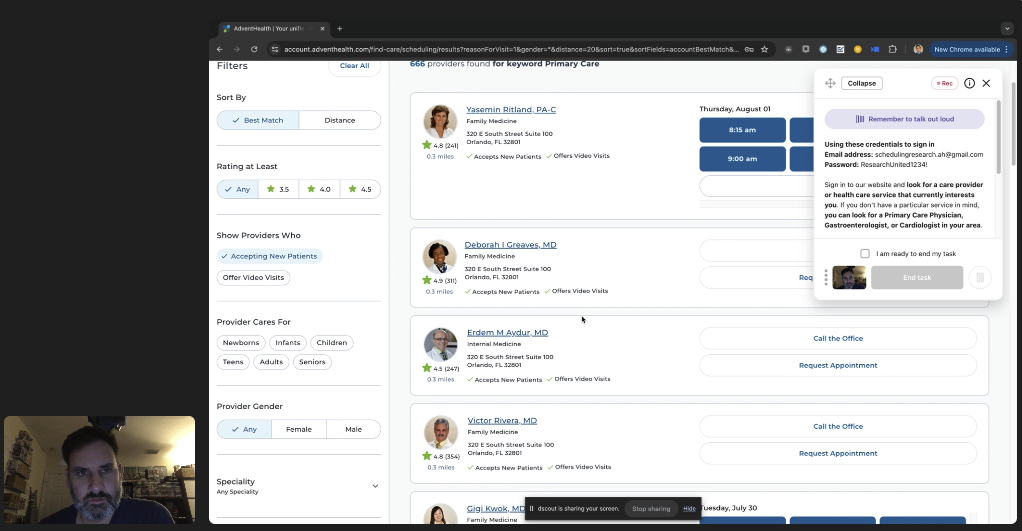Open the tab search dropdown arrow
This screenshot has height=531, width=1022.
tap(1007, 29)
